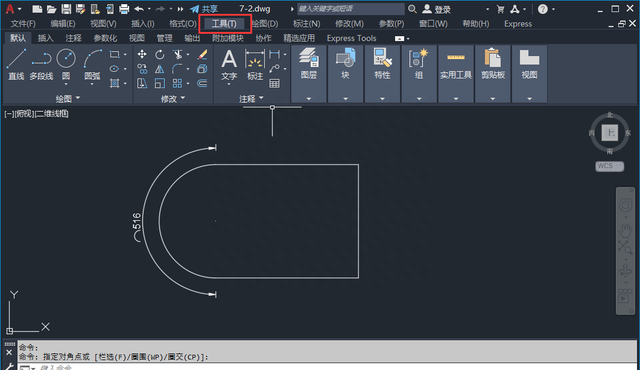This screenshot has width=640, height=370.
Task: Click the Table annotation icon
Action: click(x=275, y=84)
